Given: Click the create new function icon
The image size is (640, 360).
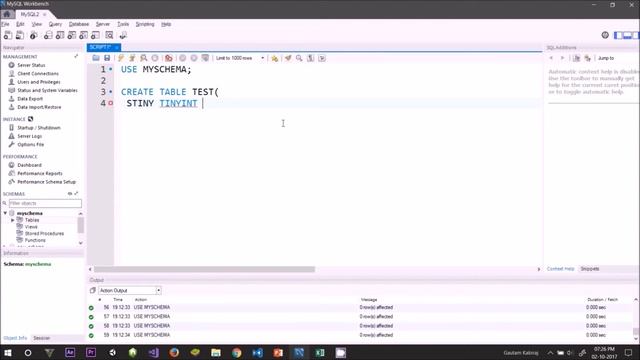Looking at the screenshot, I should pyautogui.click(x=96, y=36).
